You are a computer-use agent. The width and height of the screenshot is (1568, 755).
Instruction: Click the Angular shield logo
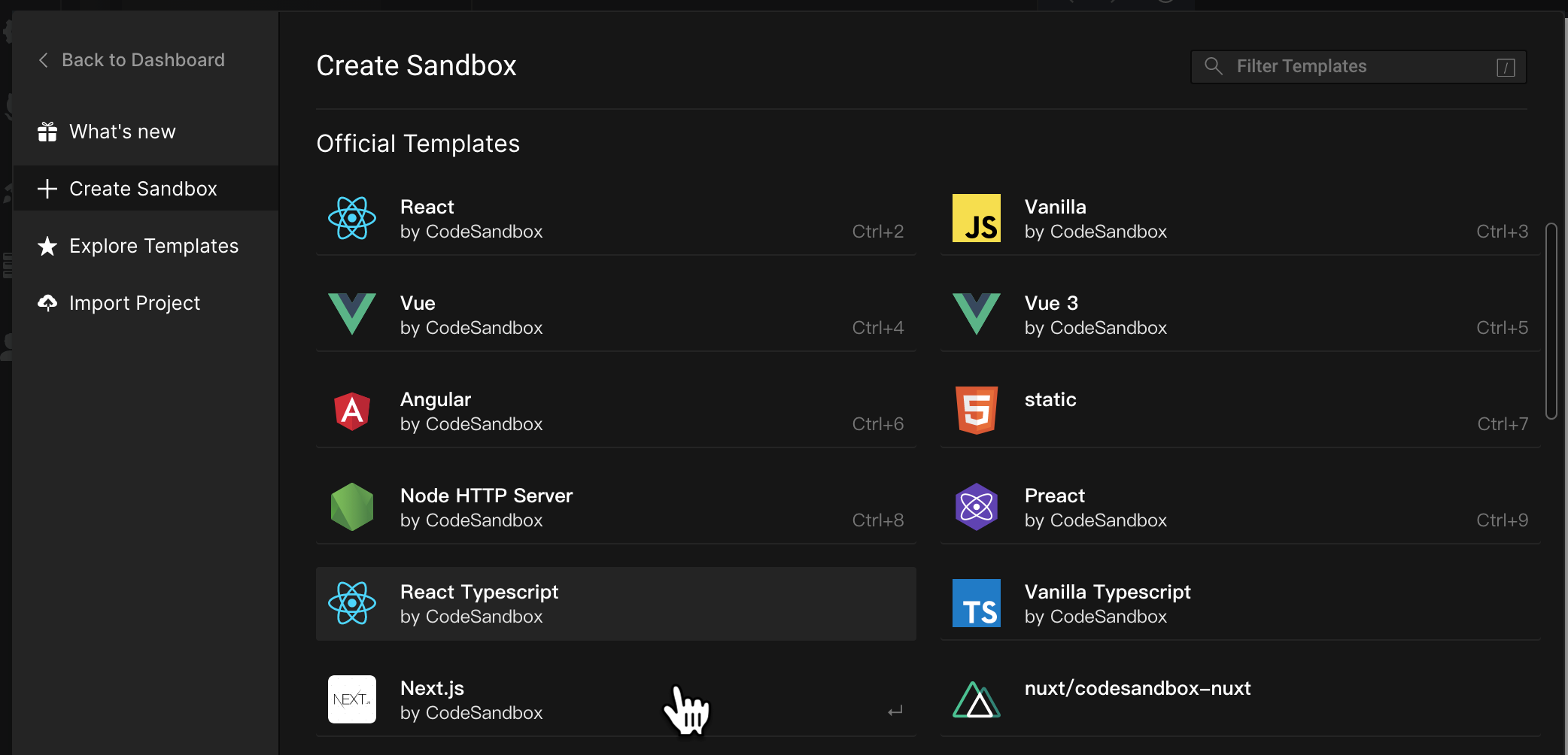tap(352, 411)
